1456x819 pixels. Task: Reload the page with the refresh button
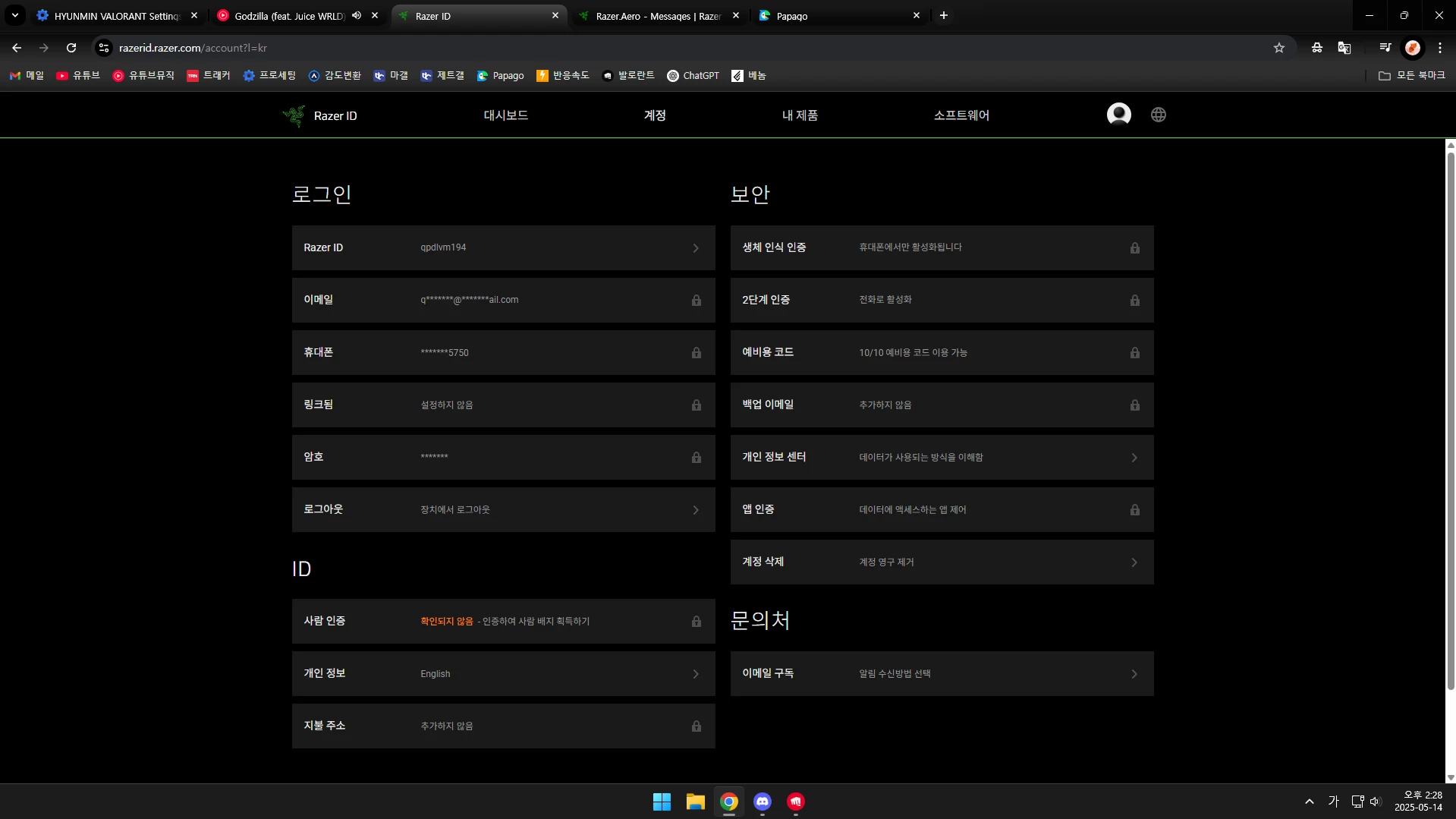point(71,48)
